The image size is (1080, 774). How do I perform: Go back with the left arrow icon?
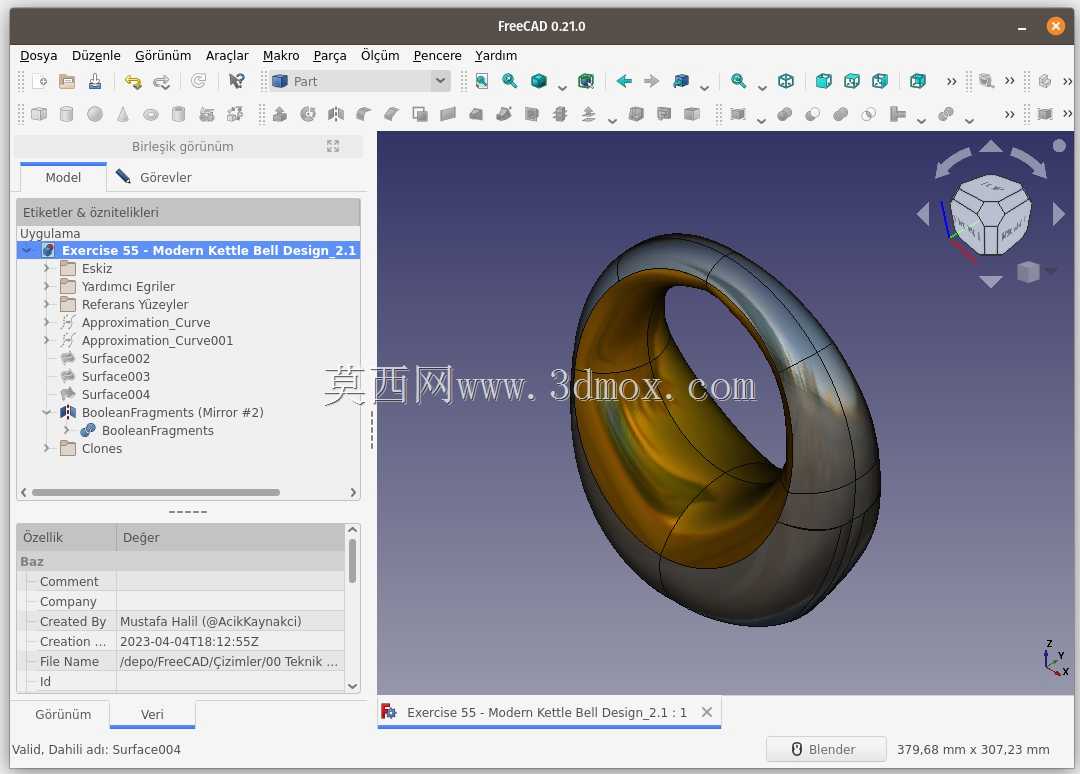tap(624, 81)
